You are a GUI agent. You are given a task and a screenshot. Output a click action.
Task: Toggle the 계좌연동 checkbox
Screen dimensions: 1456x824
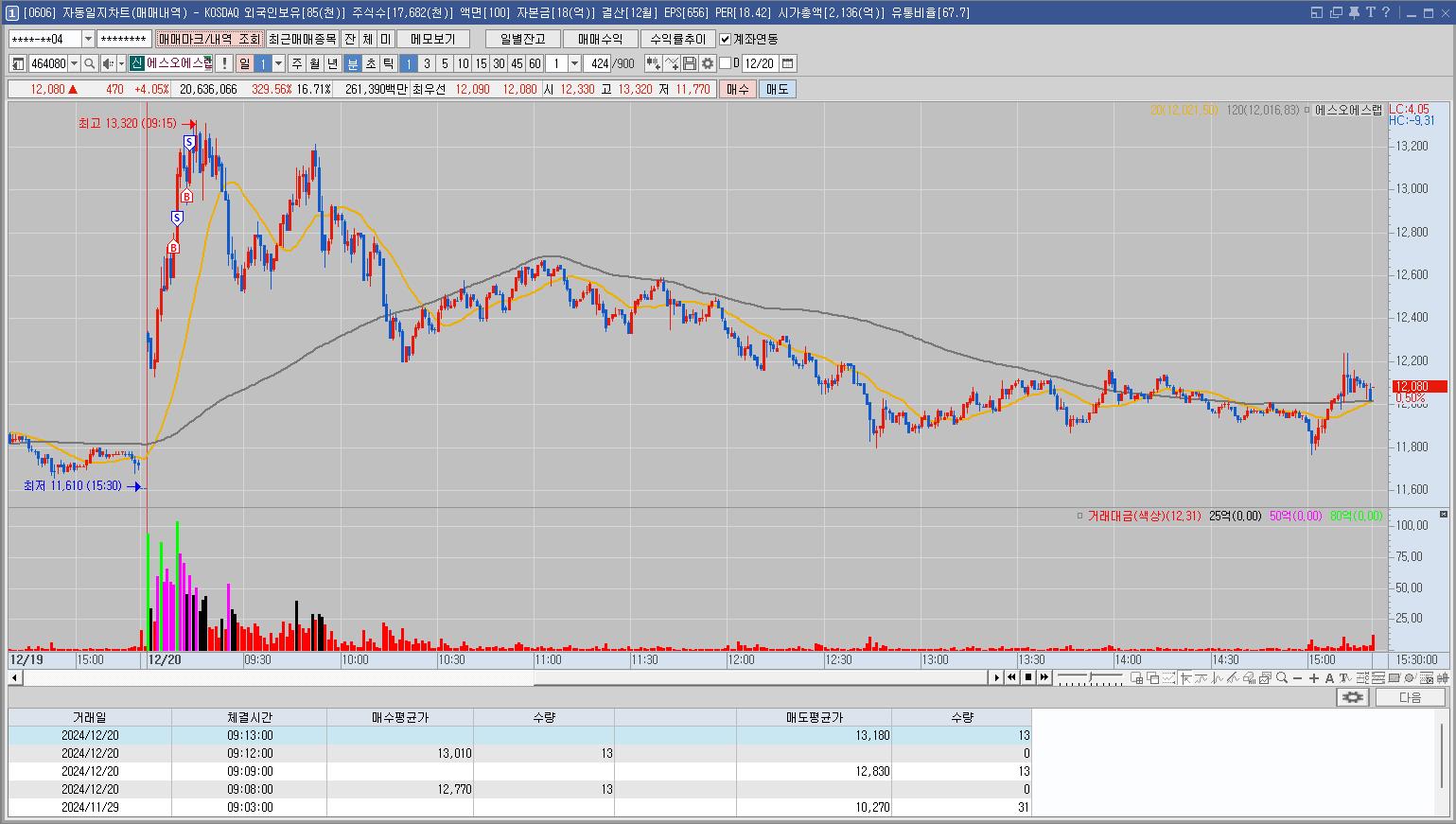coord(726,39)
